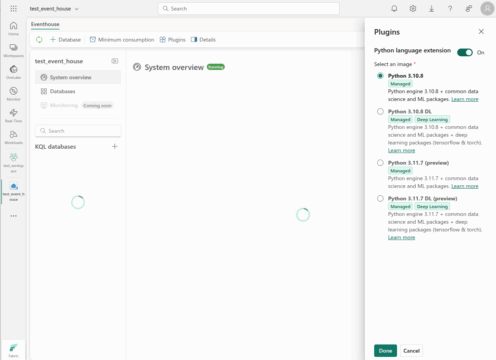Toggle the Python language extension switch

[x=465, y=52]
